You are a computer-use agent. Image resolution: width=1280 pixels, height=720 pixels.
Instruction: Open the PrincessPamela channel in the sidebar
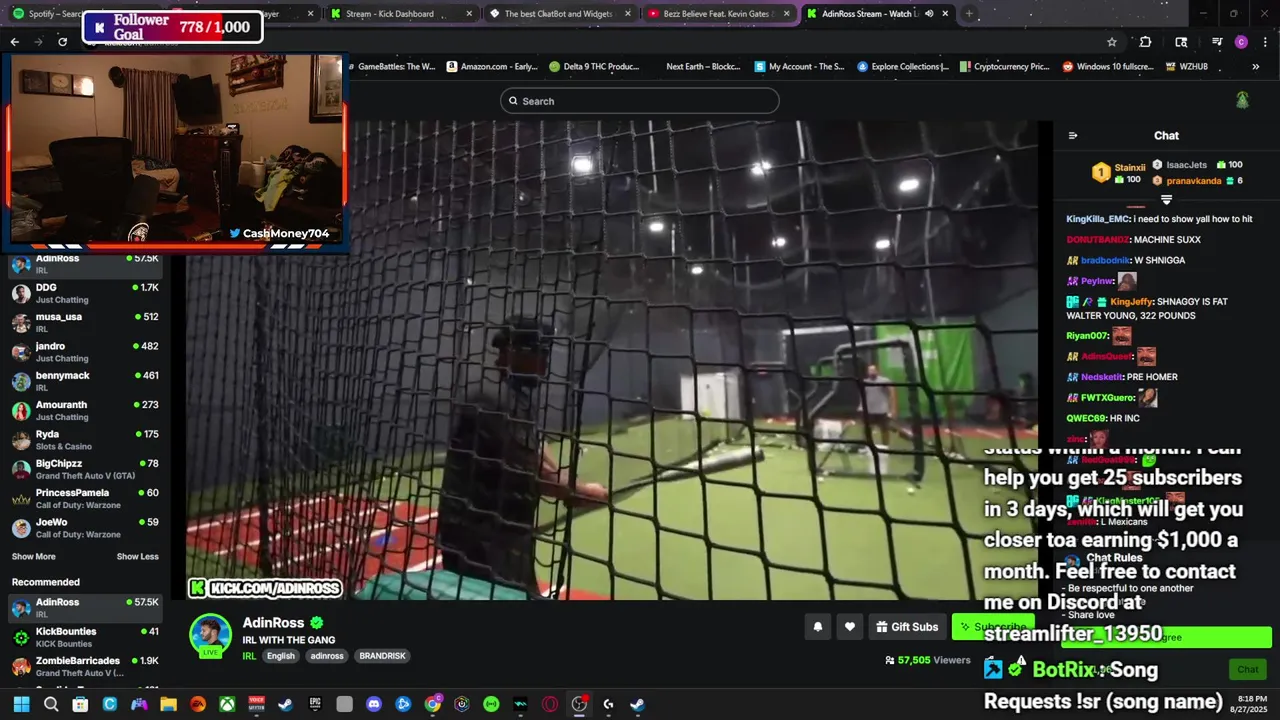click(x=85, y=498)
